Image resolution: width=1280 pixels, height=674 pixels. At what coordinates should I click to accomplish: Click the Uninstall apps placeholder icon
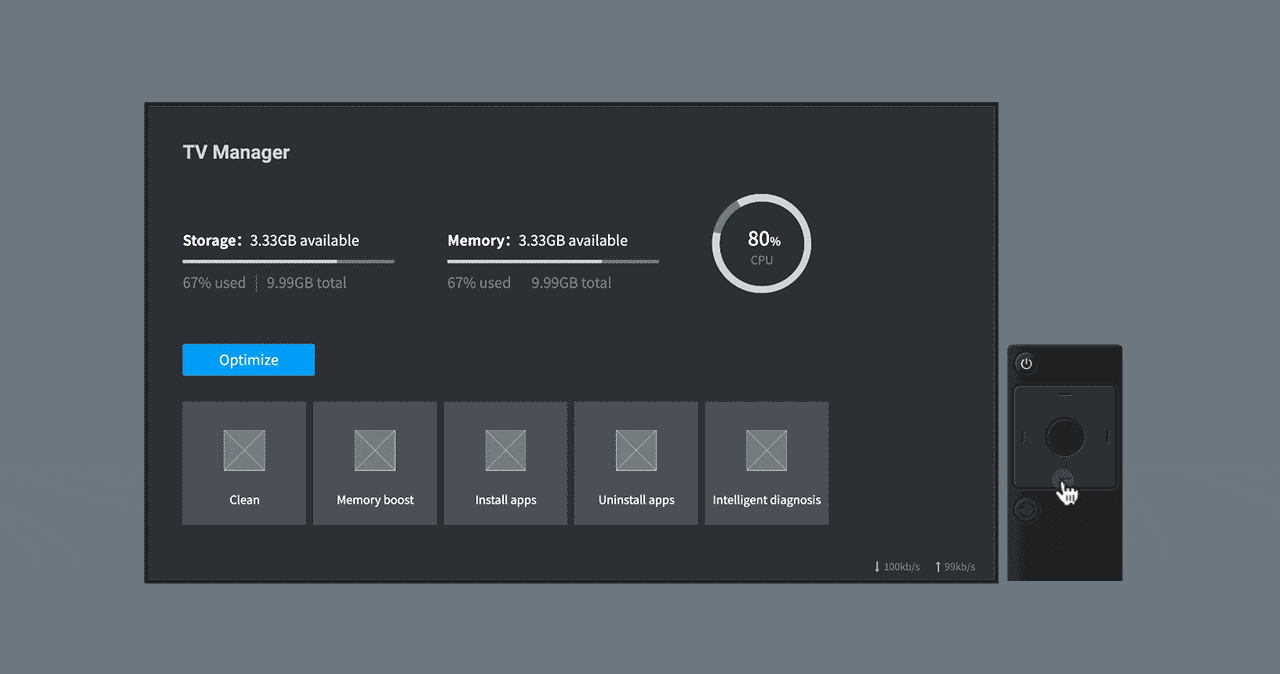coord(636,450)
